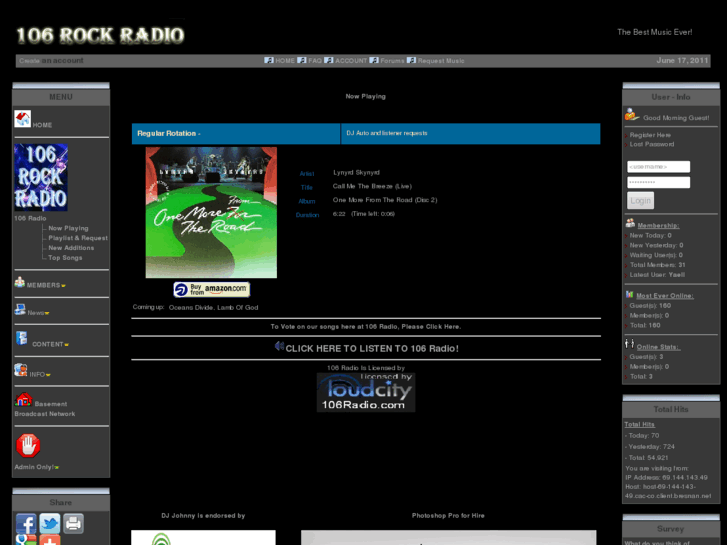Click the News computer icon
The width and height of the screenshot is (727, 545).
point(19,309)
